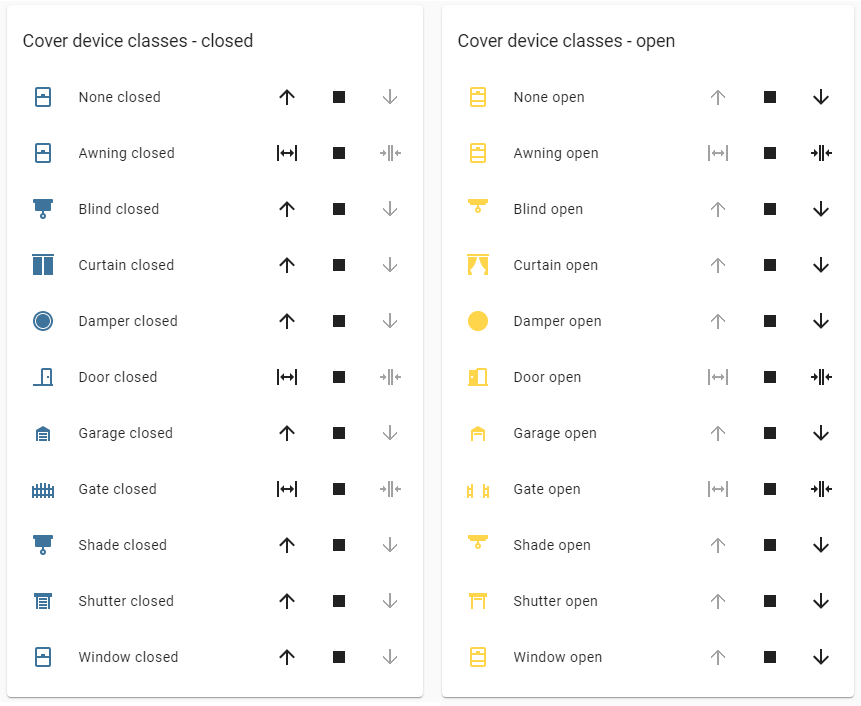
Task: Click the Curtain closed label
Action: pyautogui.click(x=126, y=265)
